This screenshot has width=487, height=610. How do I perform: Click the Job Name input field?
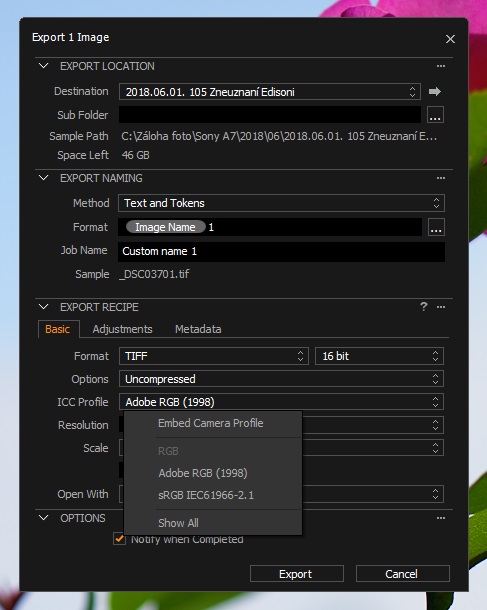click(x=281, y=251)
